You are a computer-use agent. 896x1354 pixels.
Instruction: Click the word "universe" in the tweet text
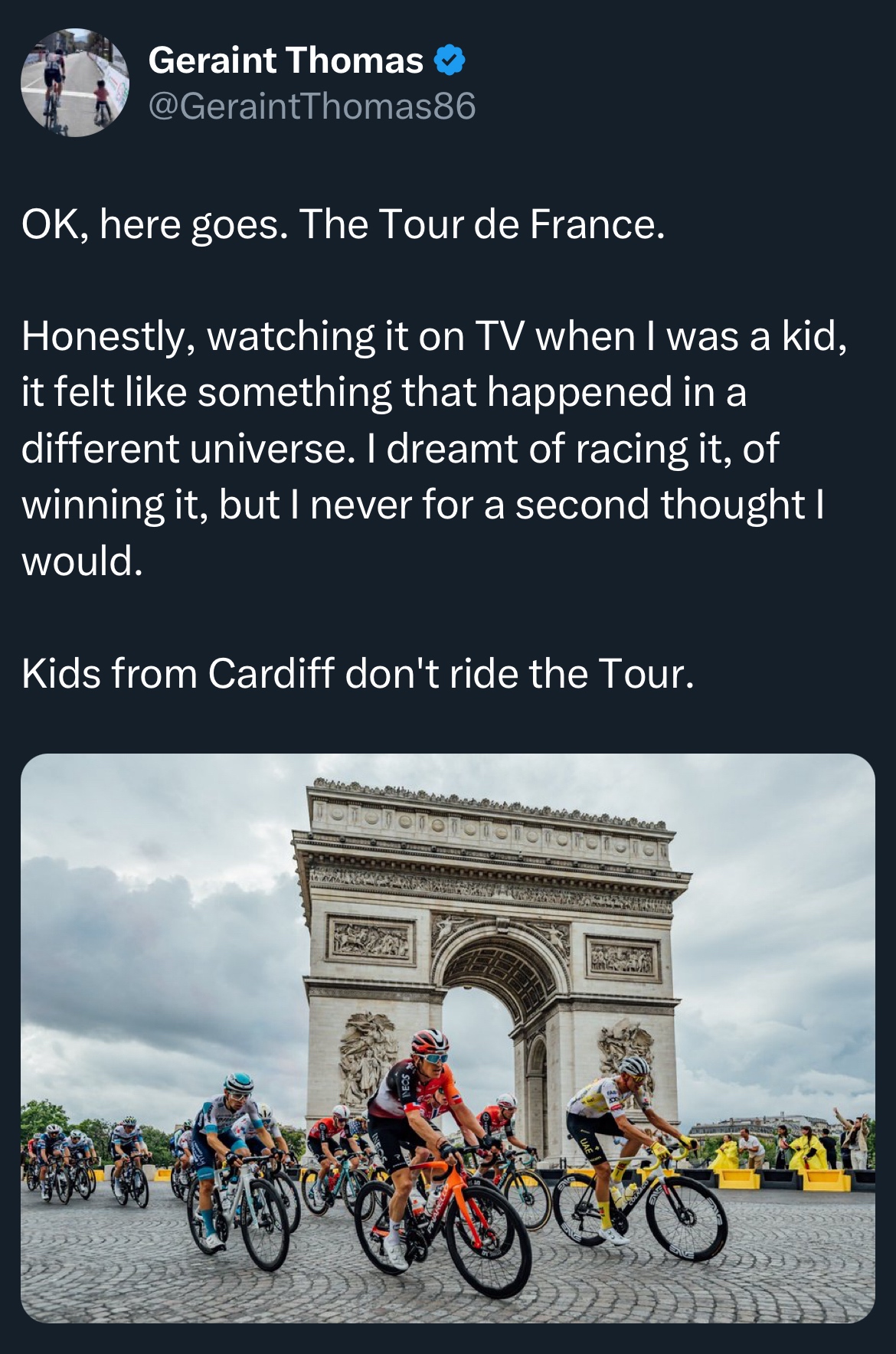(267, 448)
